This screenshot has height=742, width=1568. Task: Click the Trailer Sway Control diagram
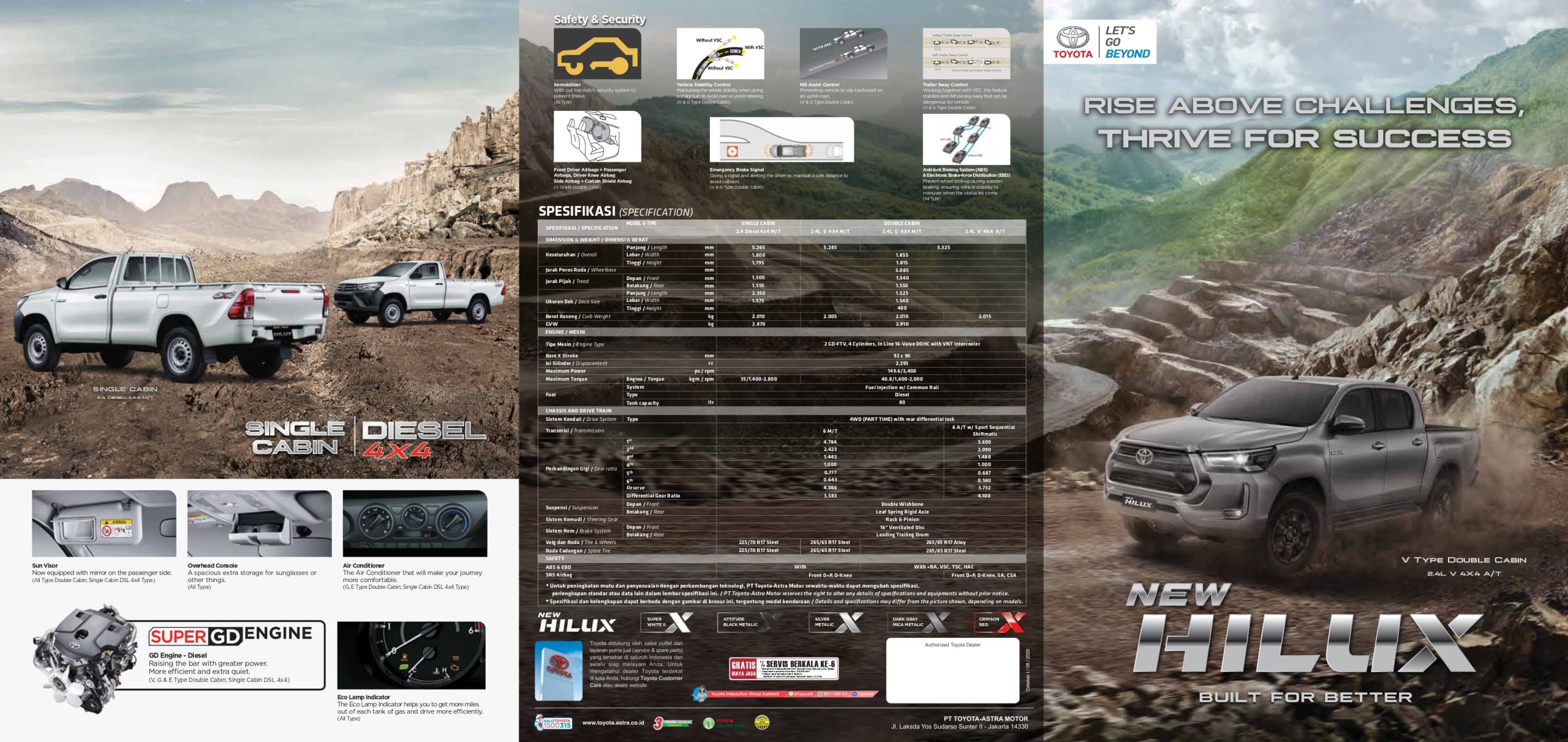966,54
